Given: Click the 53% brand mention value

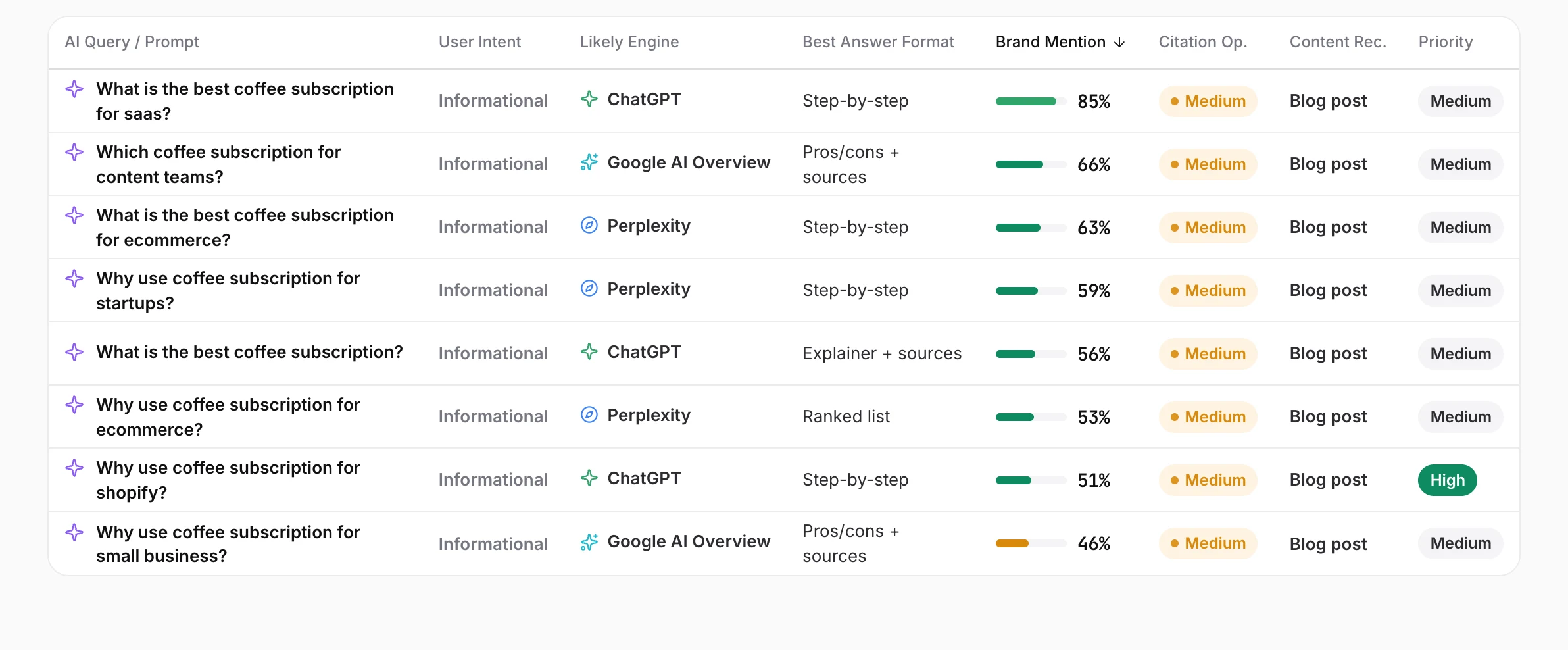Looking at the screenshot, I should [1094, 417].
